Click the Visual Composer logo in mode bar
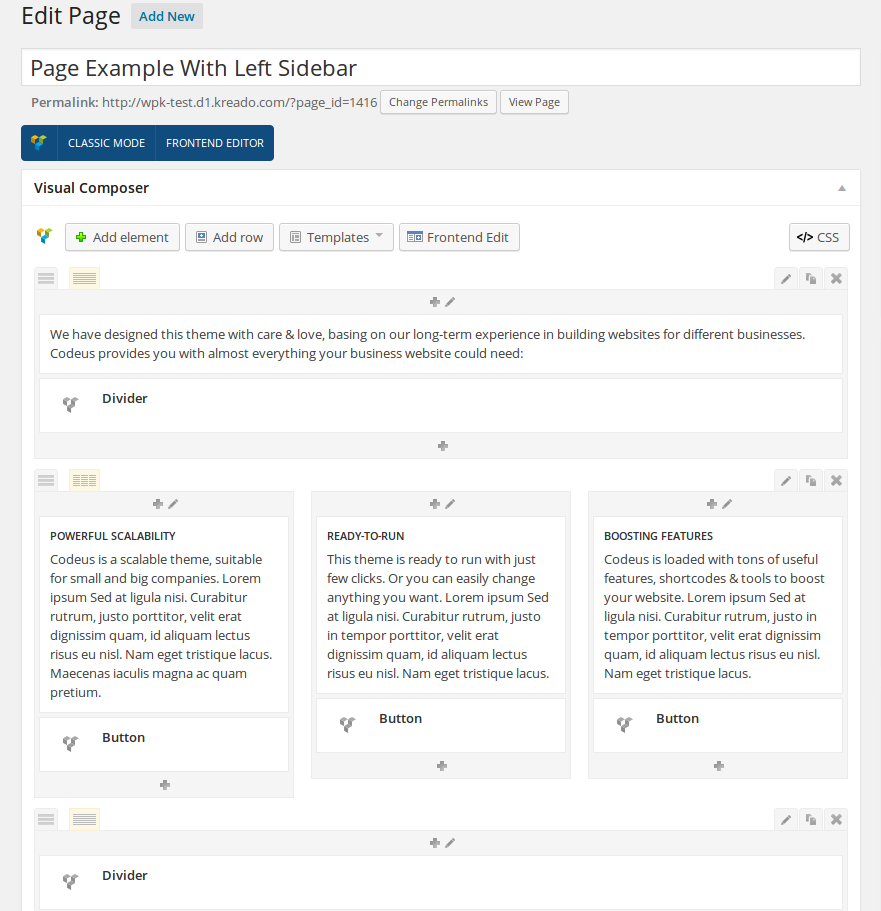 pyautogui.click(x=39, y=143)
